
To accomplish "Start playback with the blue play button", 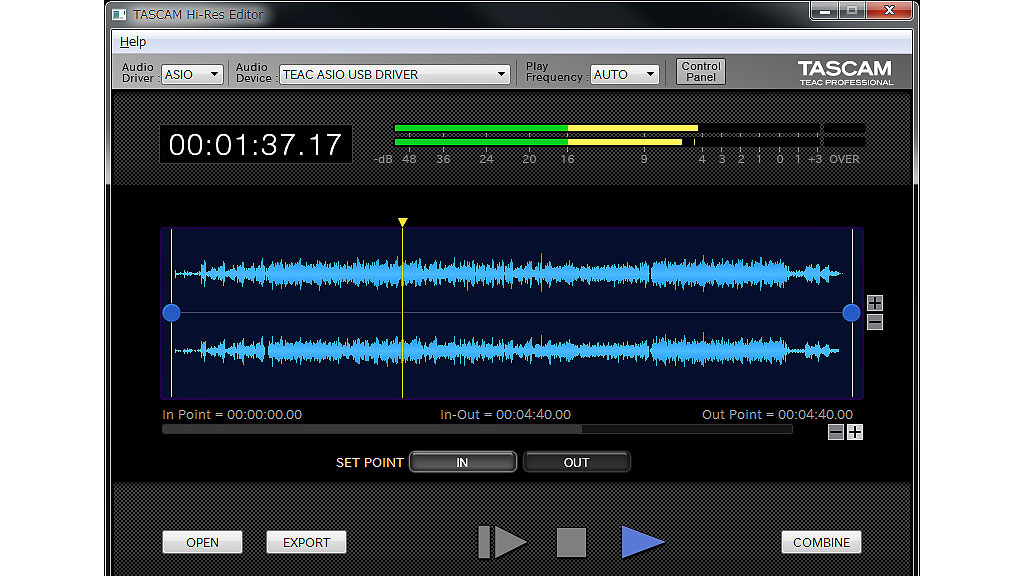I will [643, 542].
